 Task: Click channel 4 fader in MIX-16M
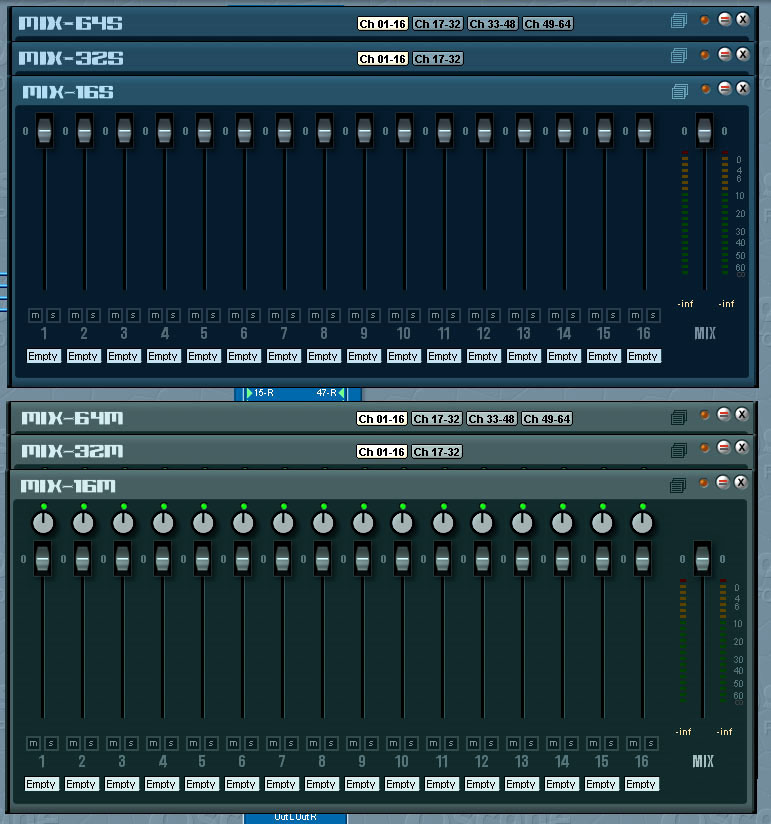[162, 558]
